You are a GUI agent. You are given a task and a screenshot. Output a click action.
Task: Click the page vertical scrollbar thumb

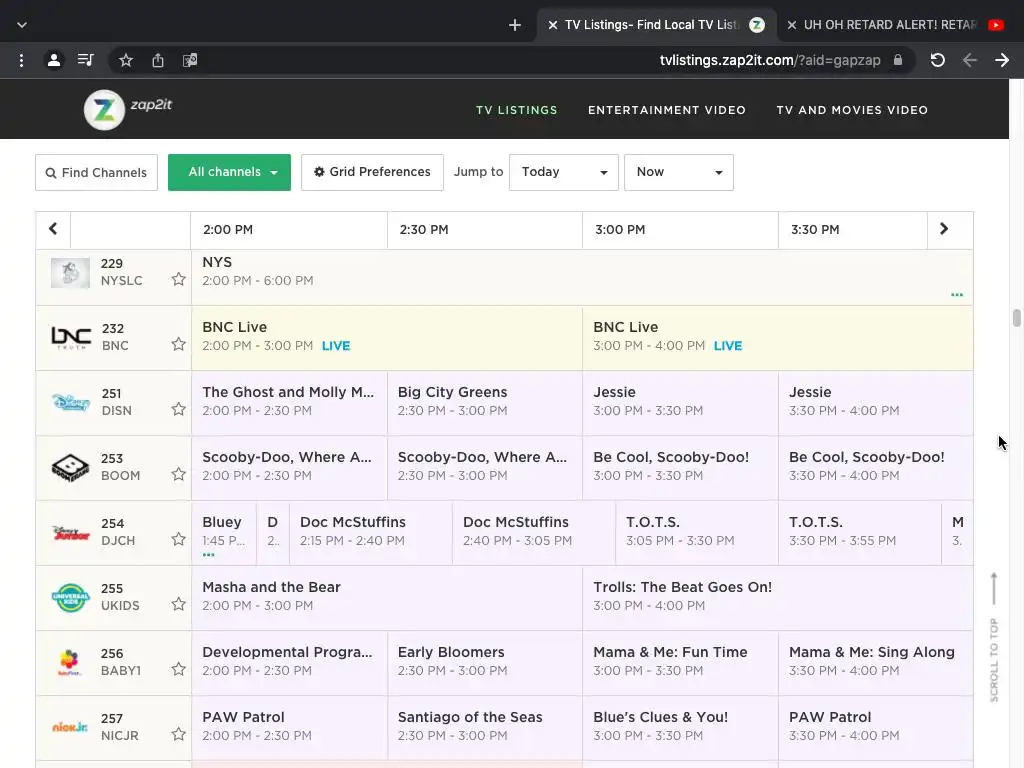coord(1016,318)
